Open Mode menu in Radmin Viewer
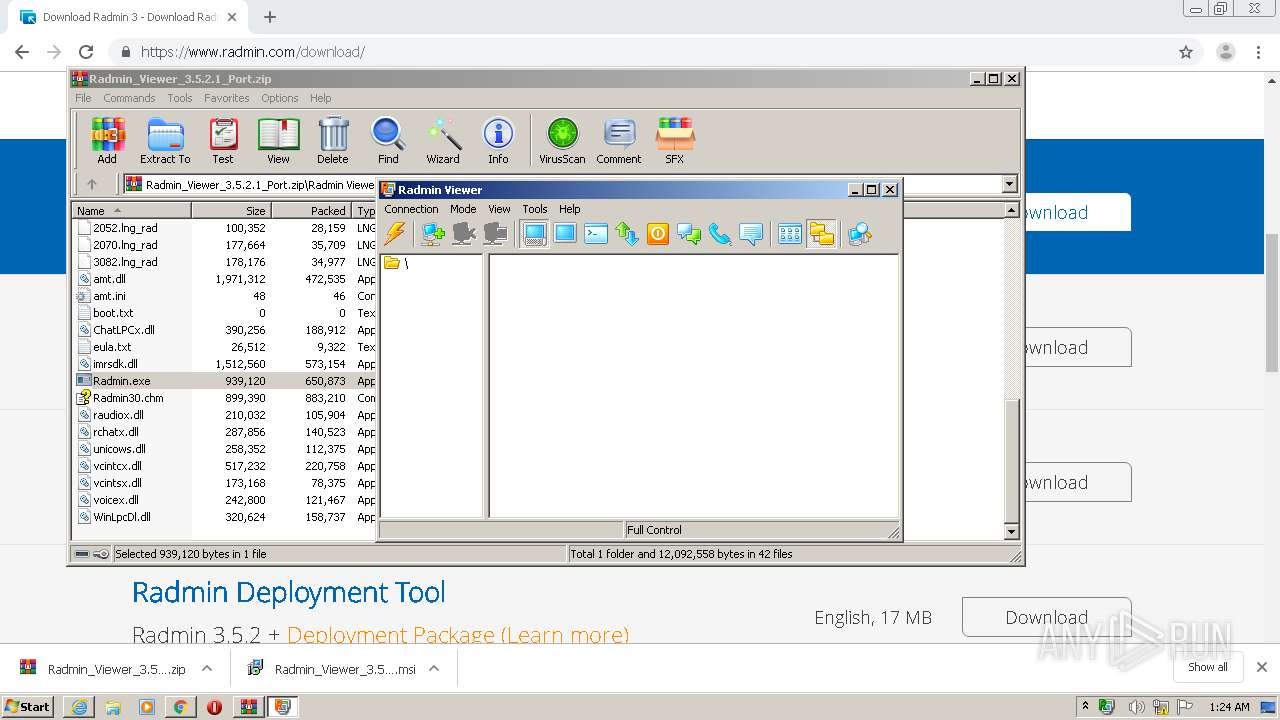The width and height of the screenshot is (1280, 720). (463, 209)
